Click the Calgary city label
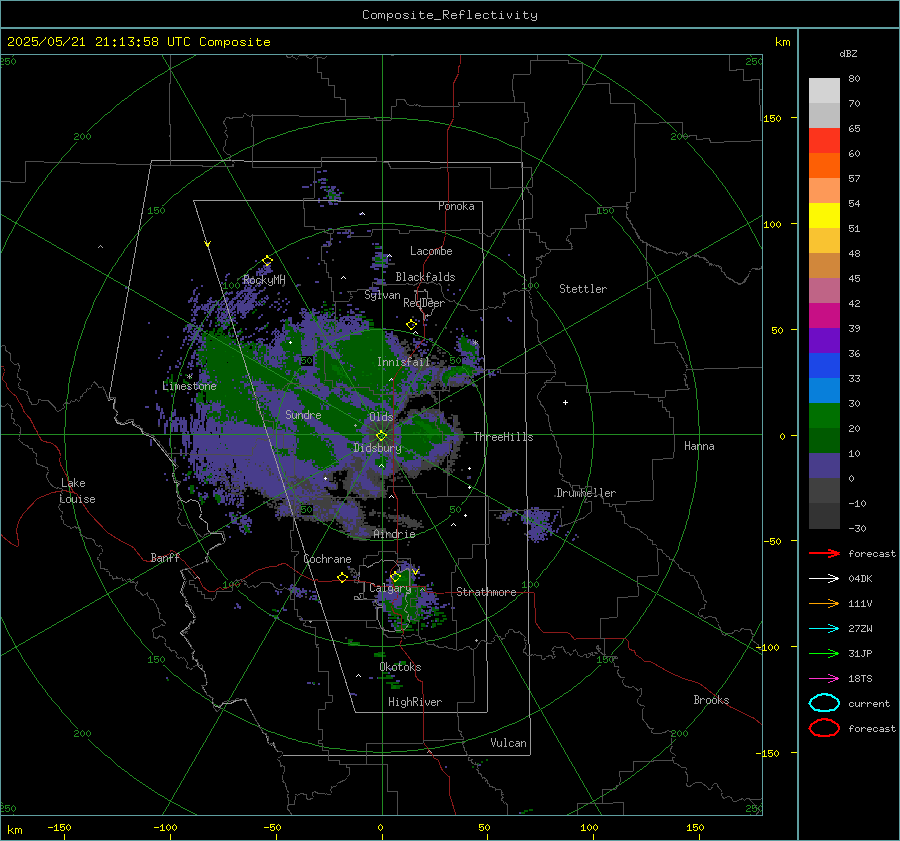 [390, 588]
